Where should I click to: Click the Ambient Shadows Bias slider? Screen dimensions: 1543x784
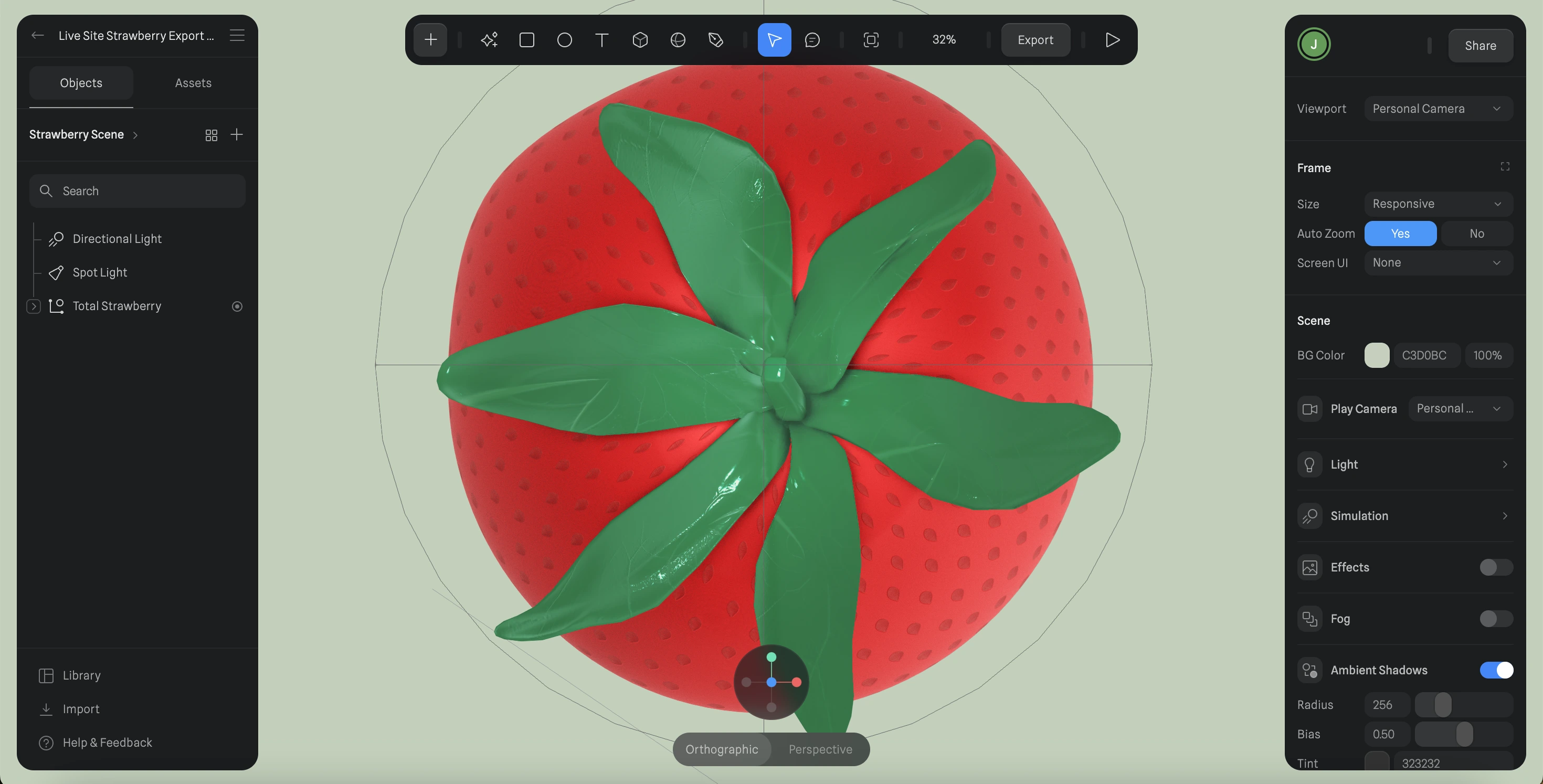(1463, 734)
